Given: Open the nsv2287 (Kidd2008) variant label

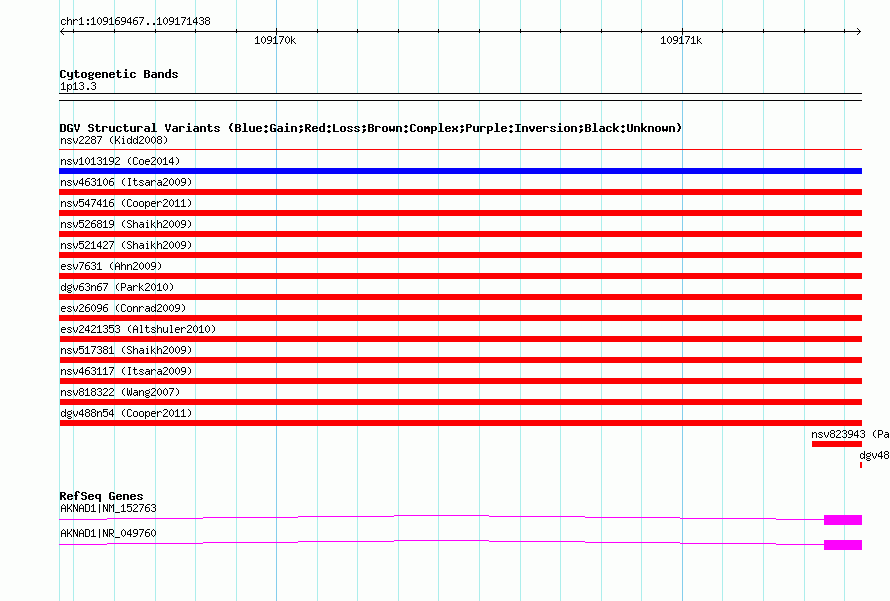Looking at the screenshot, I should [x=114, y=140].
